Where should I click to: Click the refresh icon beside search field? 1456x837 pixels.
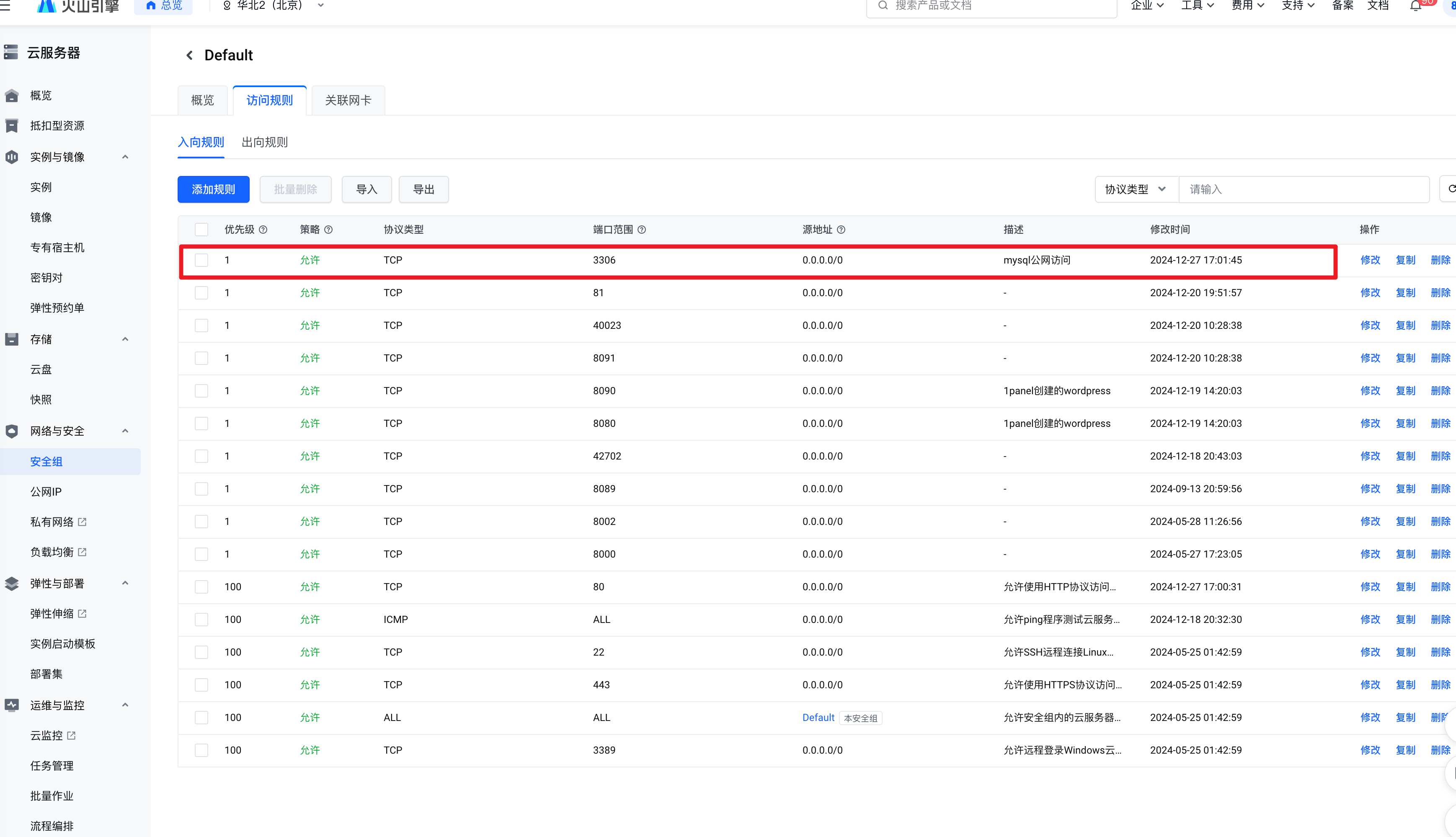pyautogui.click(x=1451, y=189)
